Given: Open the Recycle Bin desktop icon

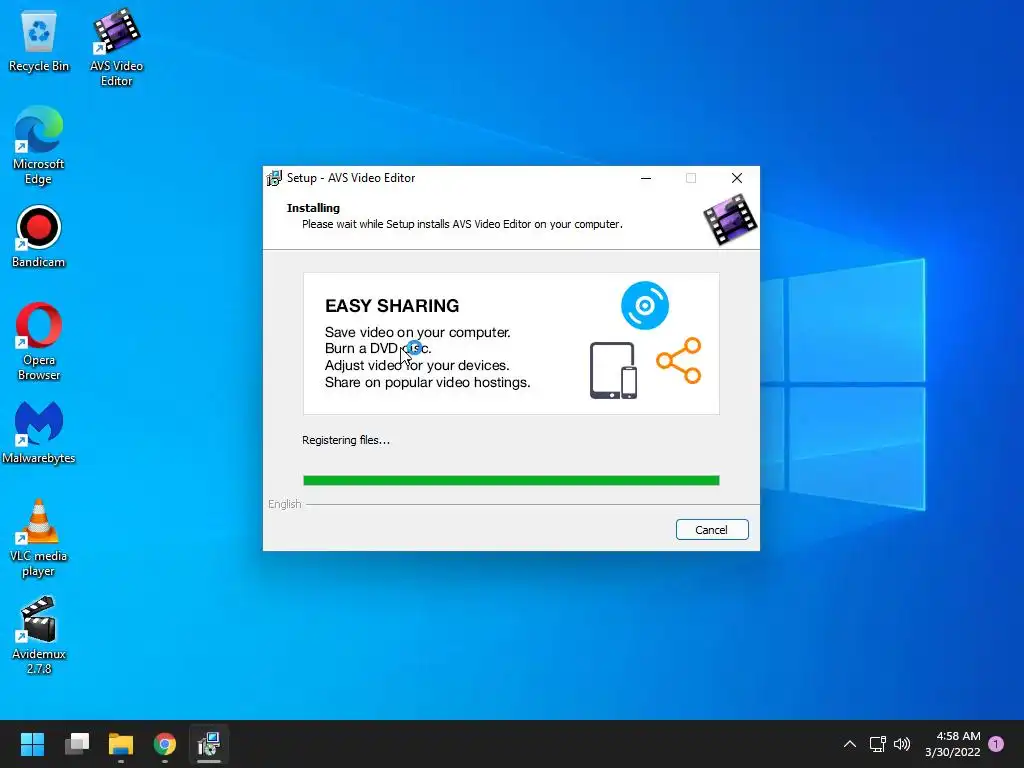Looking at the screenshot, I should pos(39,41).
